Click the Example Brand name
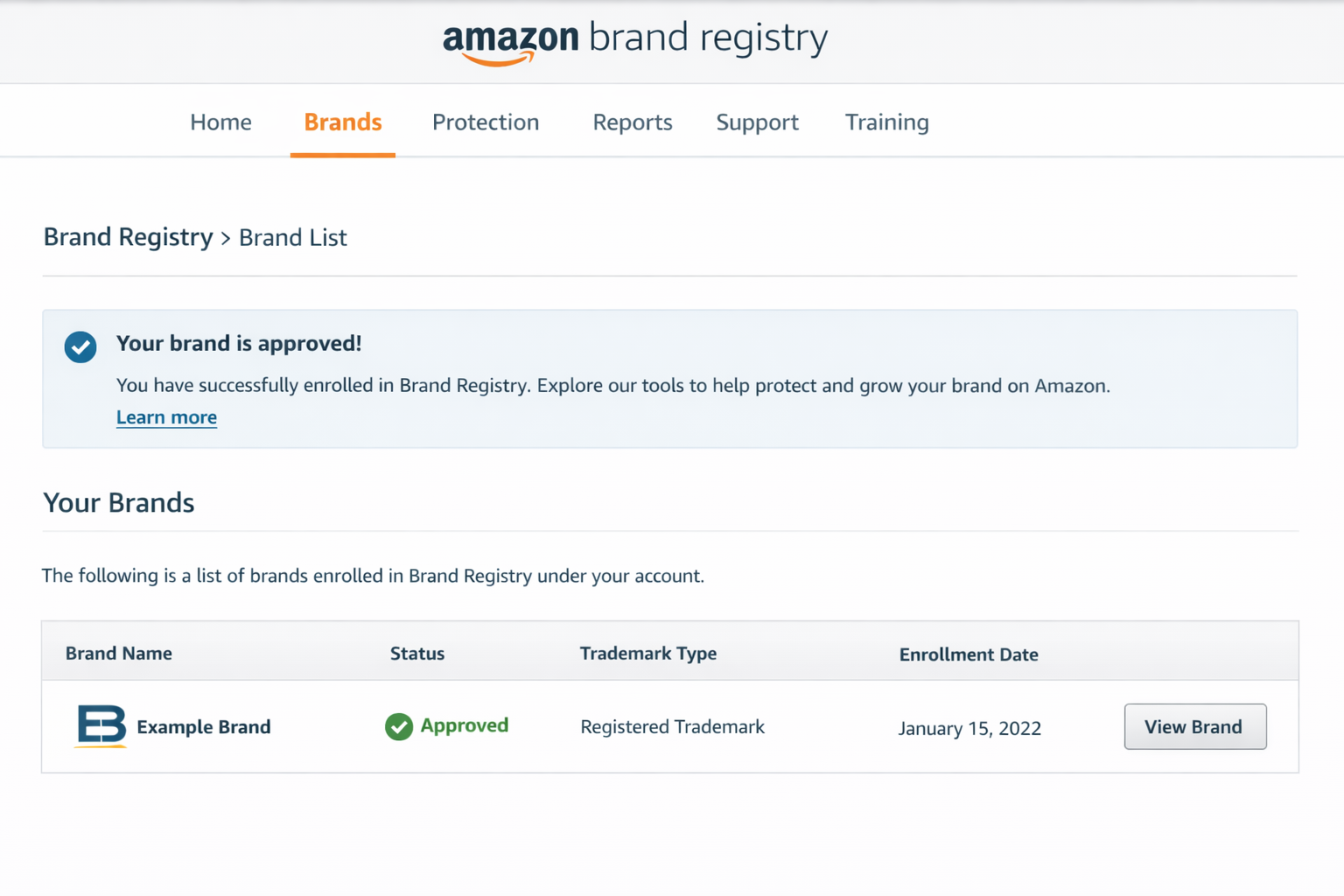1344x896 pixels. pyautogui.click(x=204, y=727)
